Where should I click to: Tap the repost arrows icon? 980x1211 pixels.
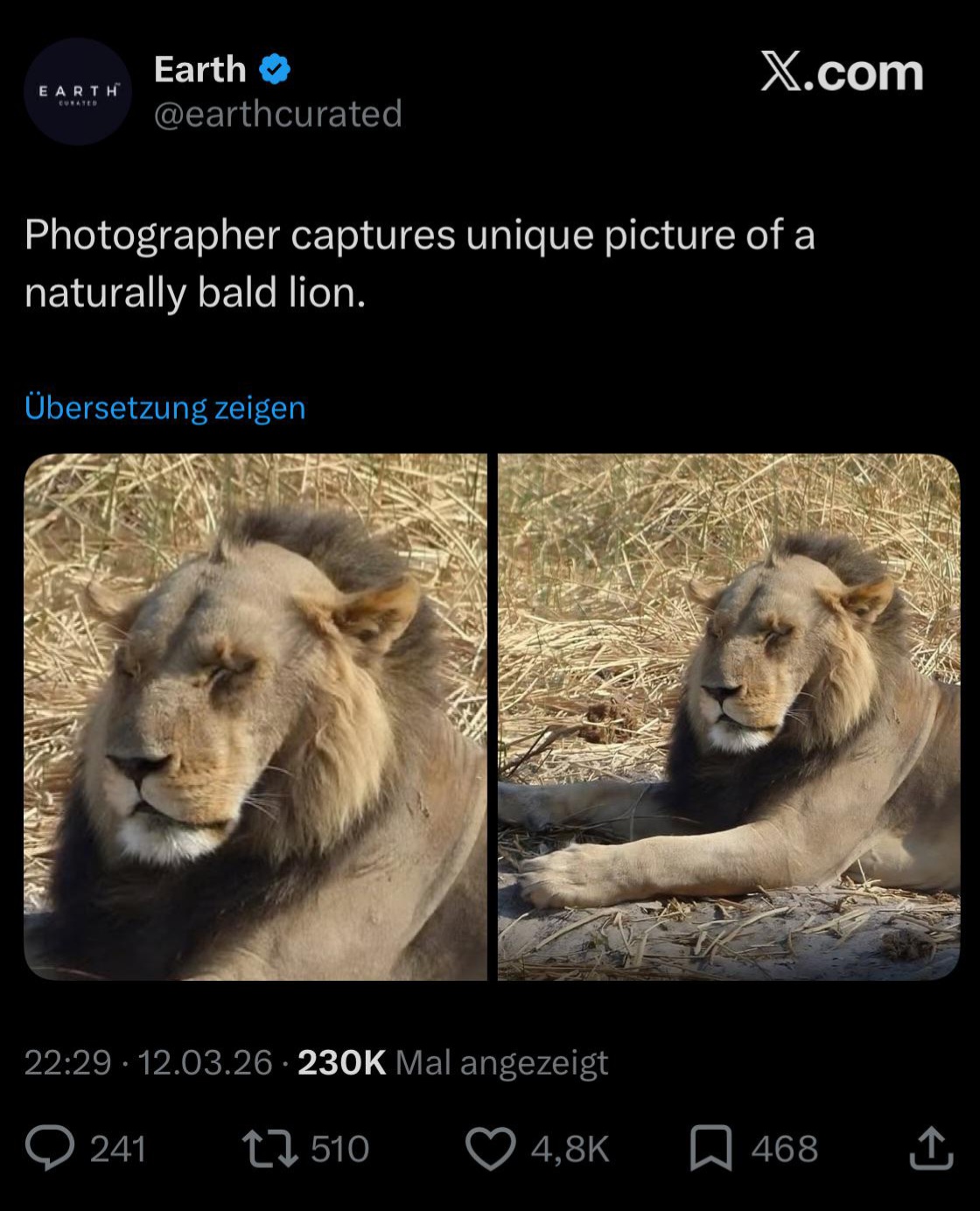click(x=269, y=1148)
